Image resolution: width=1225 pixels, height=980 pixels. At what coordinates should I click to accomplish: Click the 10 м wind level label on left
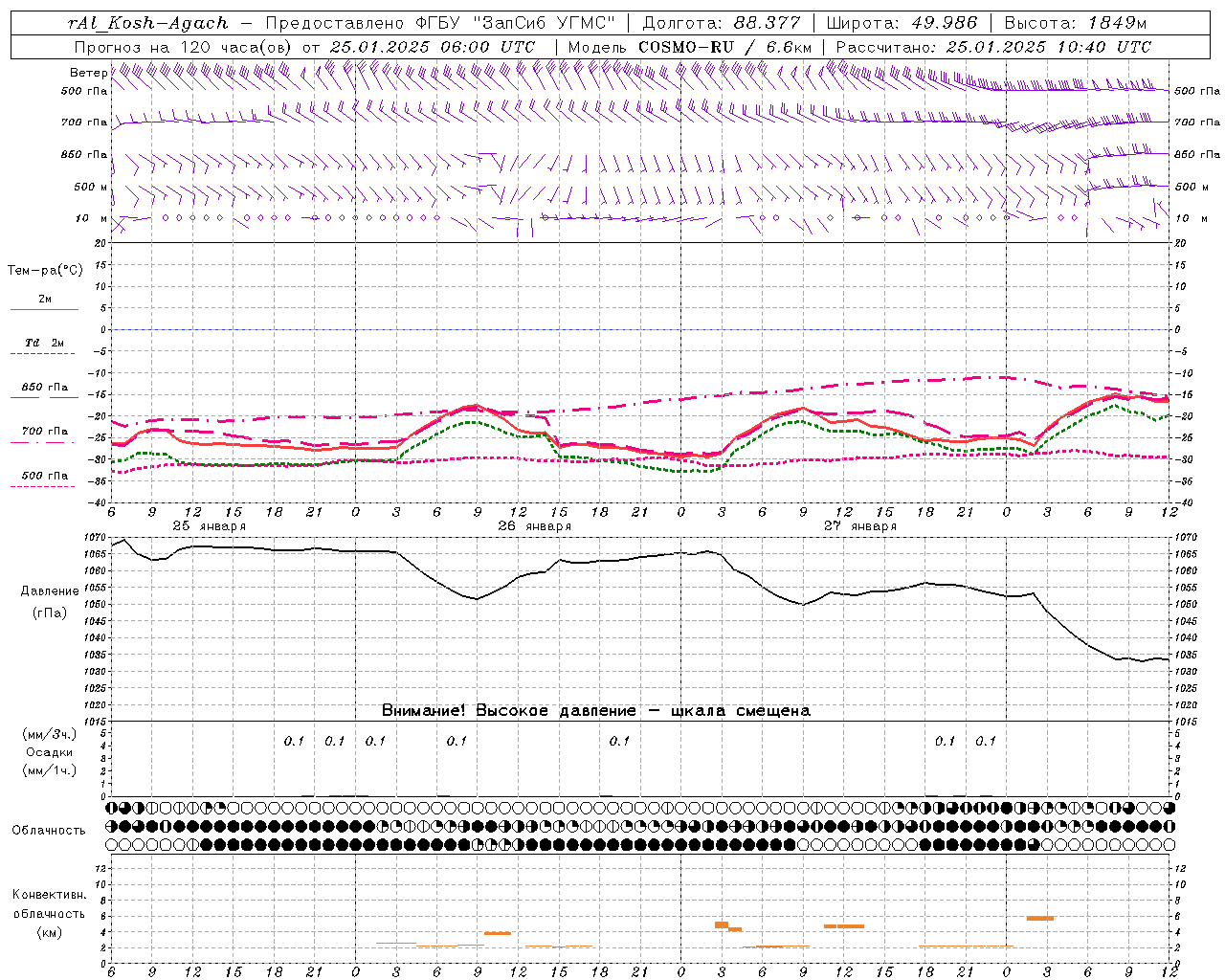click(x=92, y=219)
